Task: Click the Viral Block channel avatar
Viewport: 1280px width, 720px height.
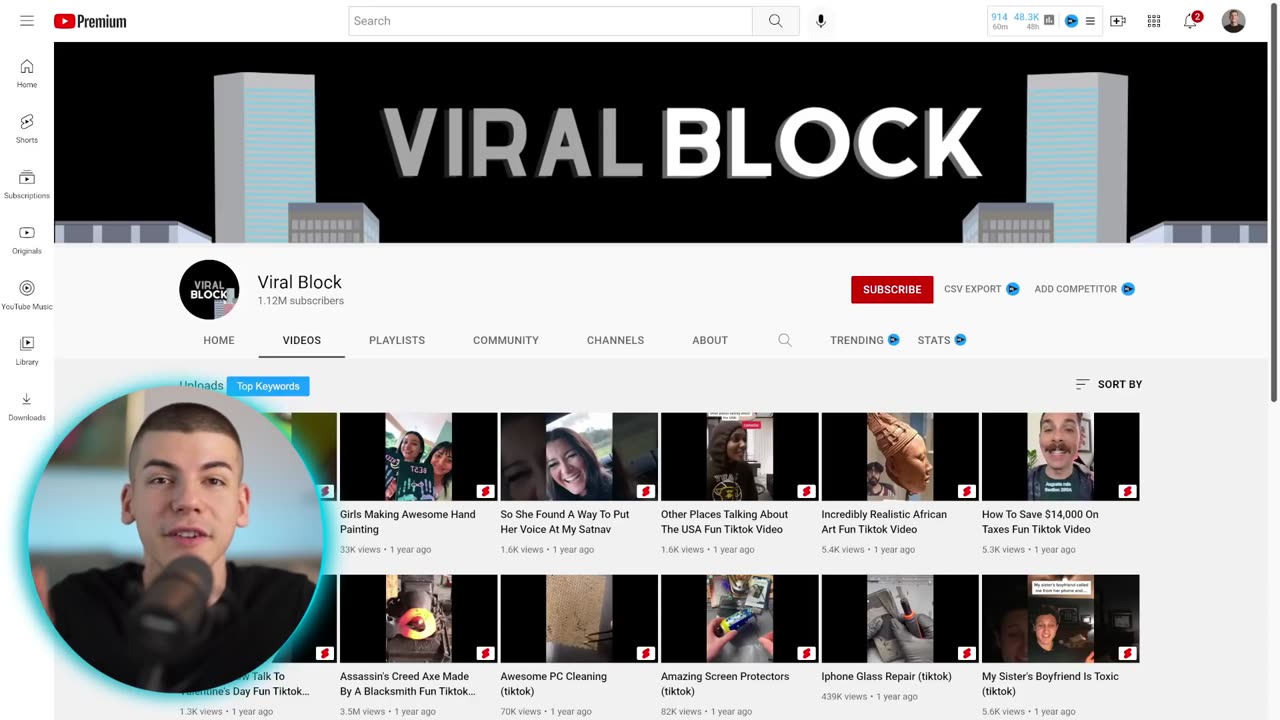Action: tap(209, 290)
